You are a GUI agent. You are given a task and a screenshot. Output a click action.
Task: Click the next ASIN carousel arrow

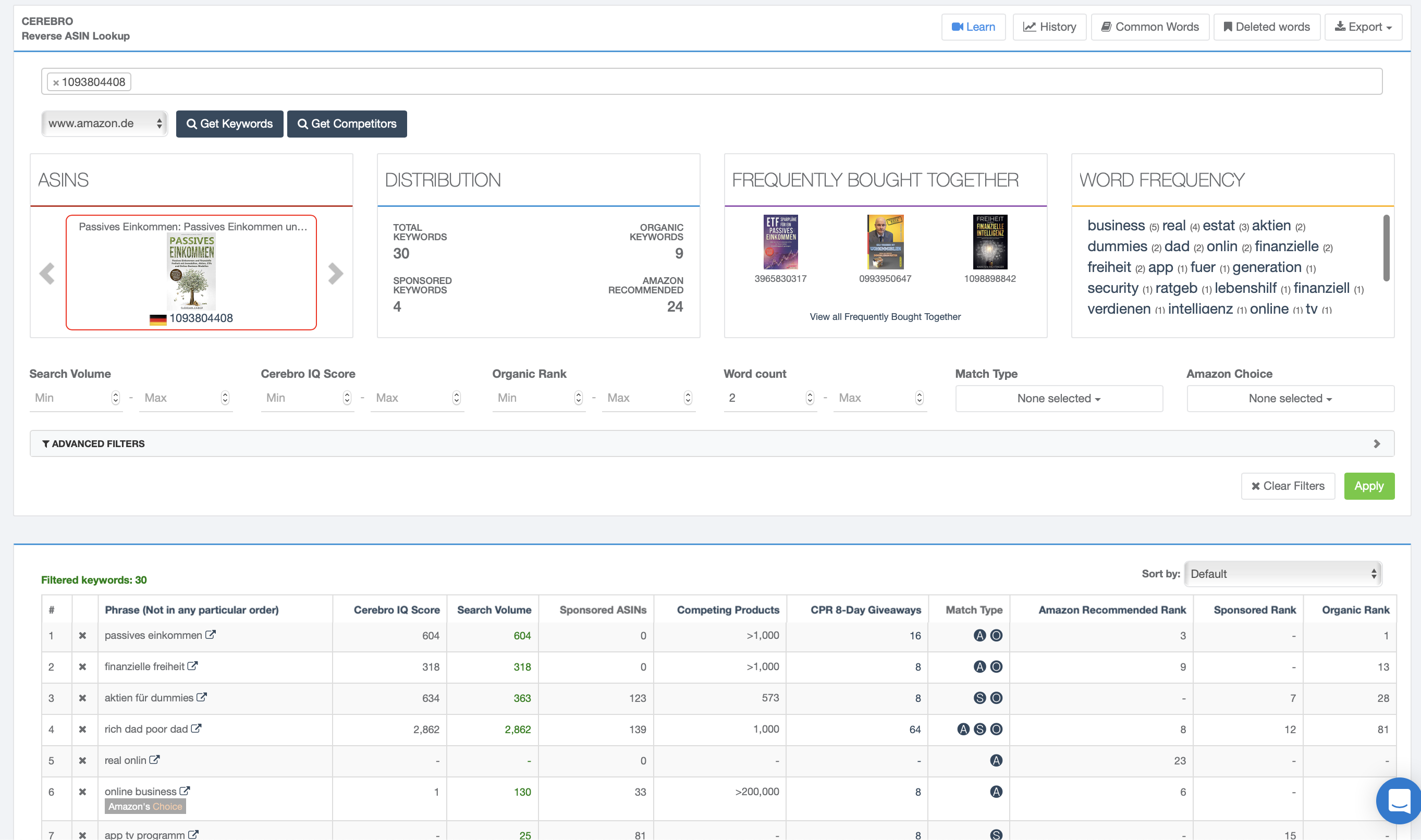(x=335, y=274)
